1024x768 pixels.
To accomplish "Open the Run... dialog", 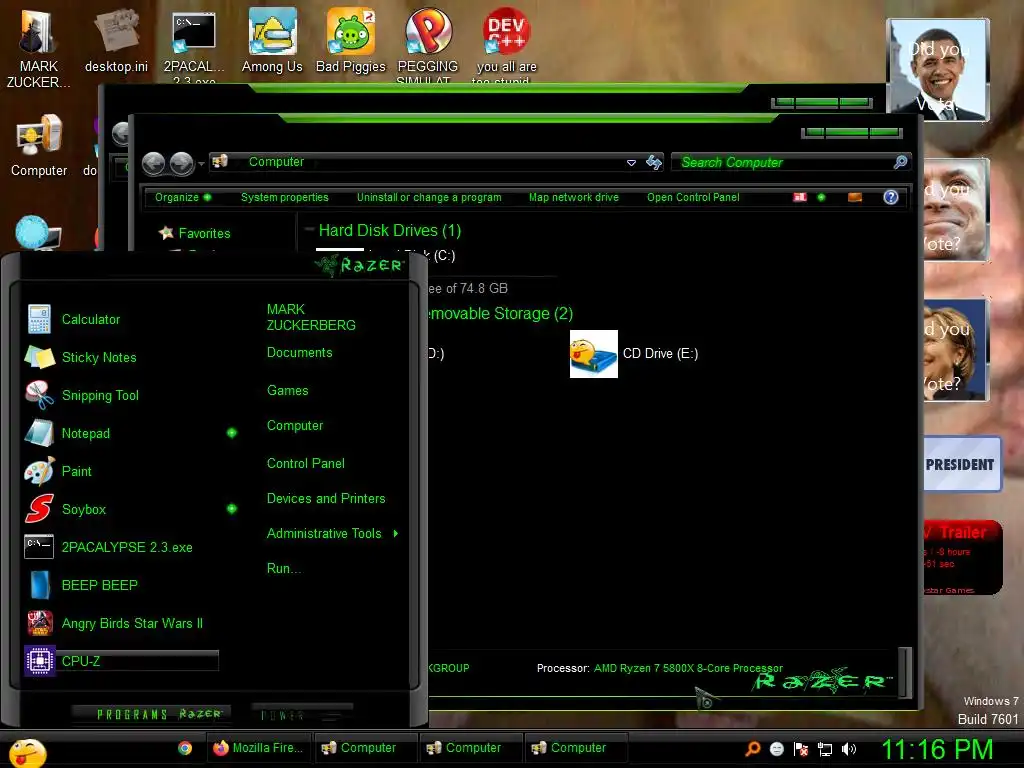I will click(x=283, y=569).
